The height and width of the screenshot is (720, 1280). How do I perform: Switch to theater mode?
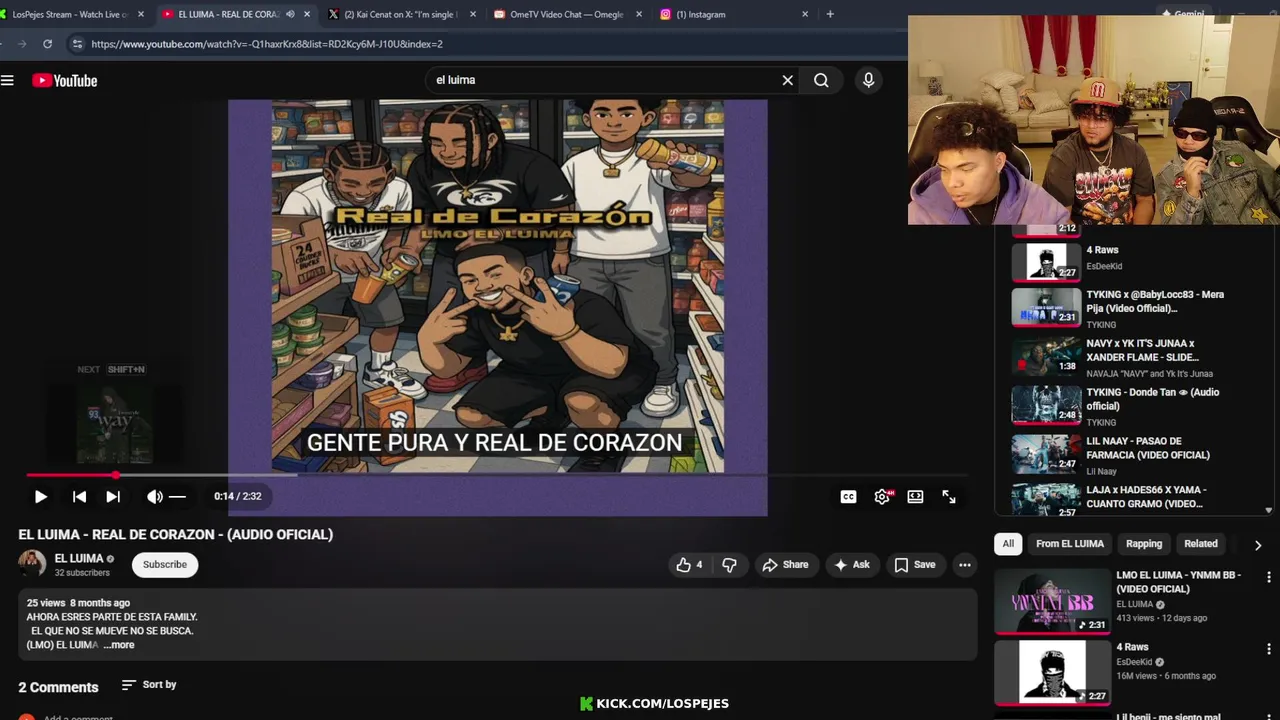coord(915,496)
